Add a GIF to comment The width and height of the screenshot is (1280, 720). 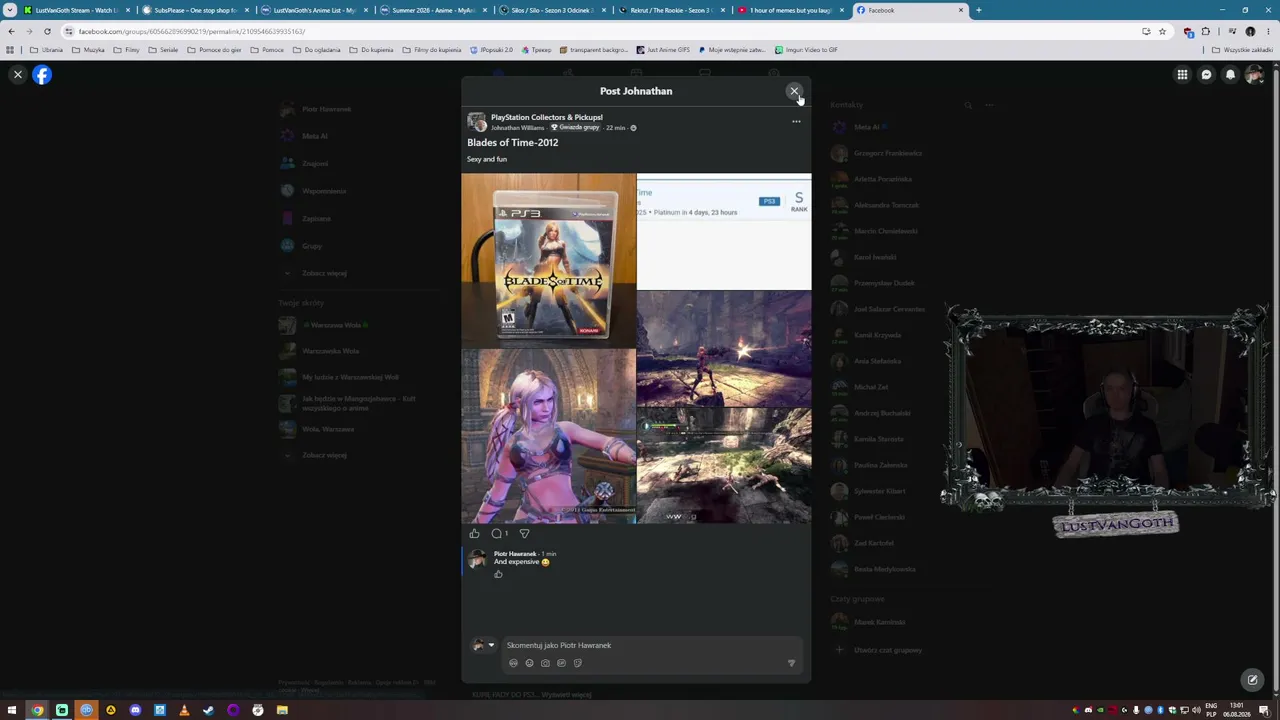pos(561,663)
